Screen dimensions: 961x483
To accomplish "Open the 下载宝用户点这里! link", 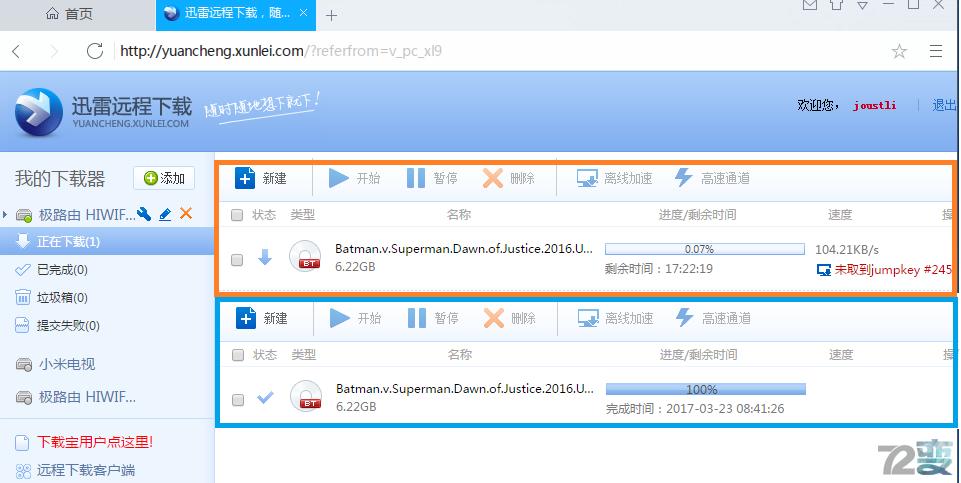I will point(94,442).
